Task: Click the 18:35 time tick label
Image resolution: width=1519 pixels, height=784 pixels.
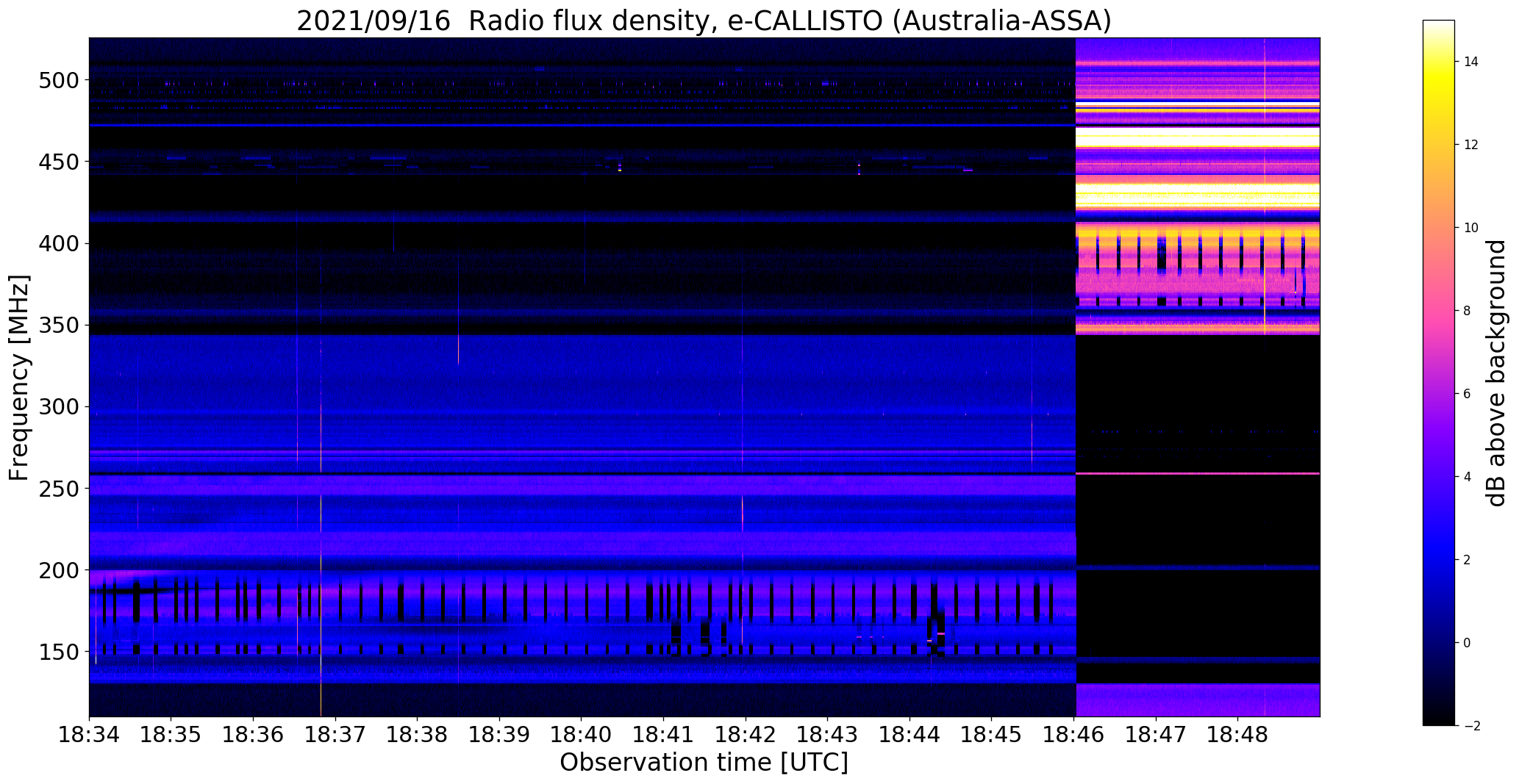Action: click(x=171, y=734)
